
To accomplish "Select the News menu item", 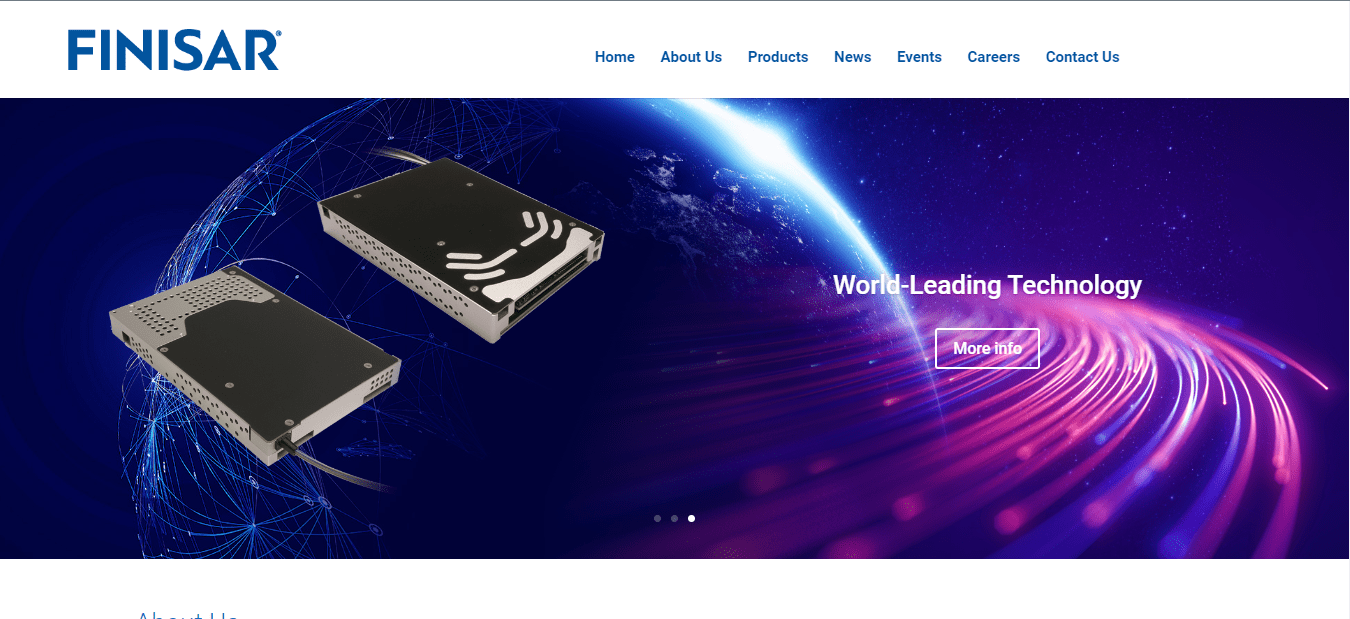I will (x=852, y=57).
